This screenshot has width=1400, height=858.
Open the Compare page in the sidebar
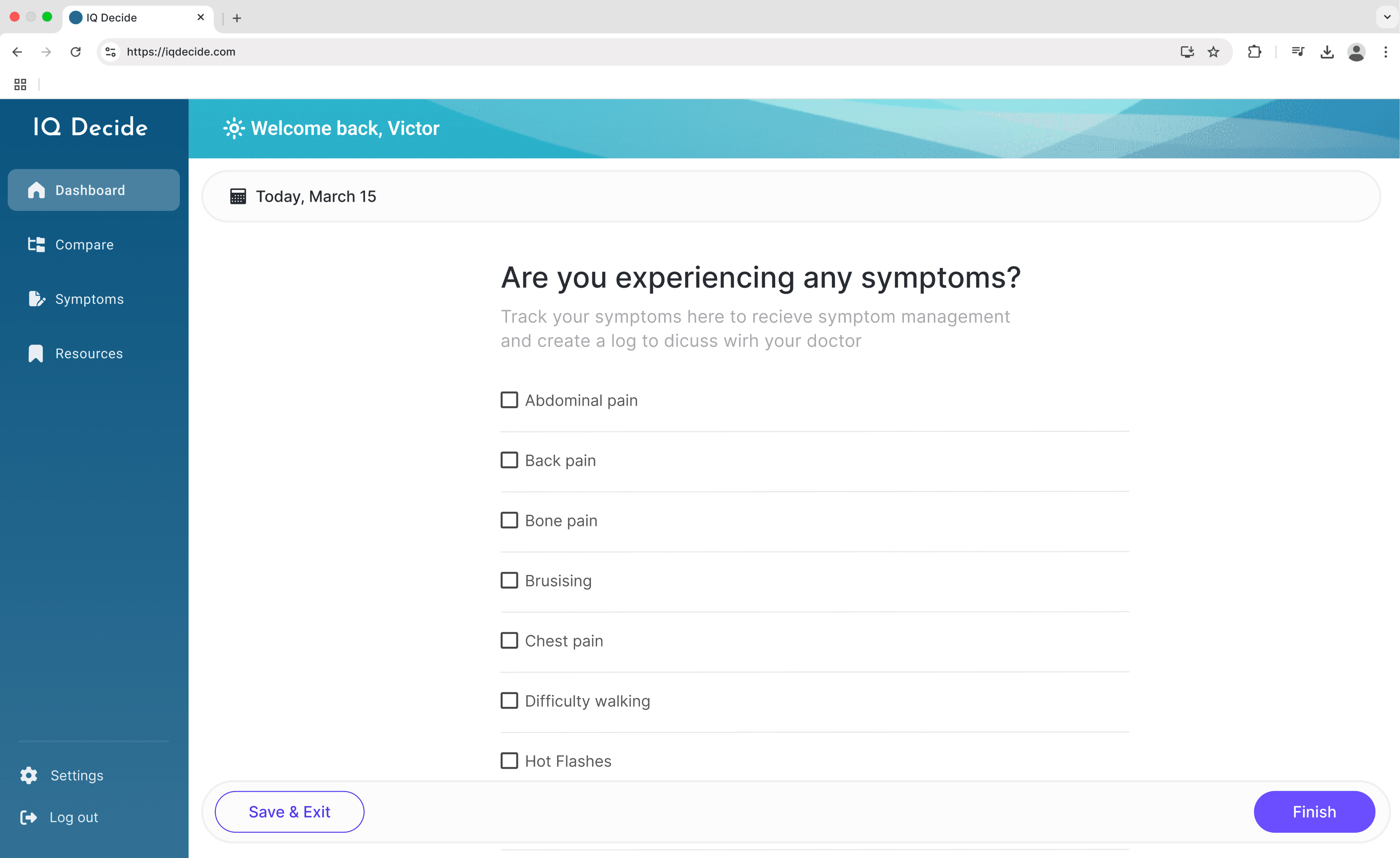pos(84,245)
